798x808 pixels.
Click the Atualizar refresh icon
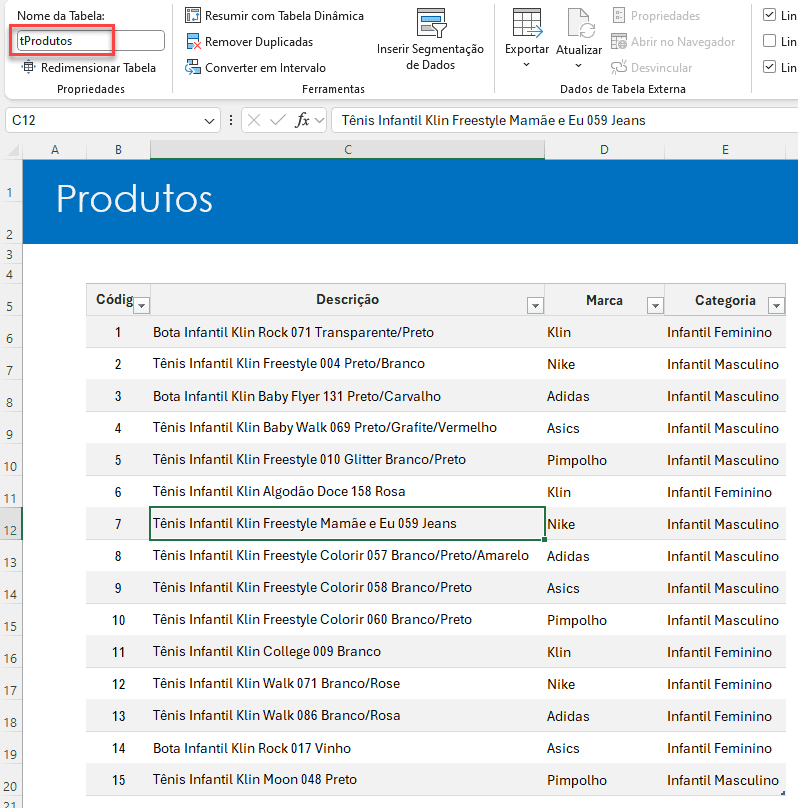click(580, 23)
